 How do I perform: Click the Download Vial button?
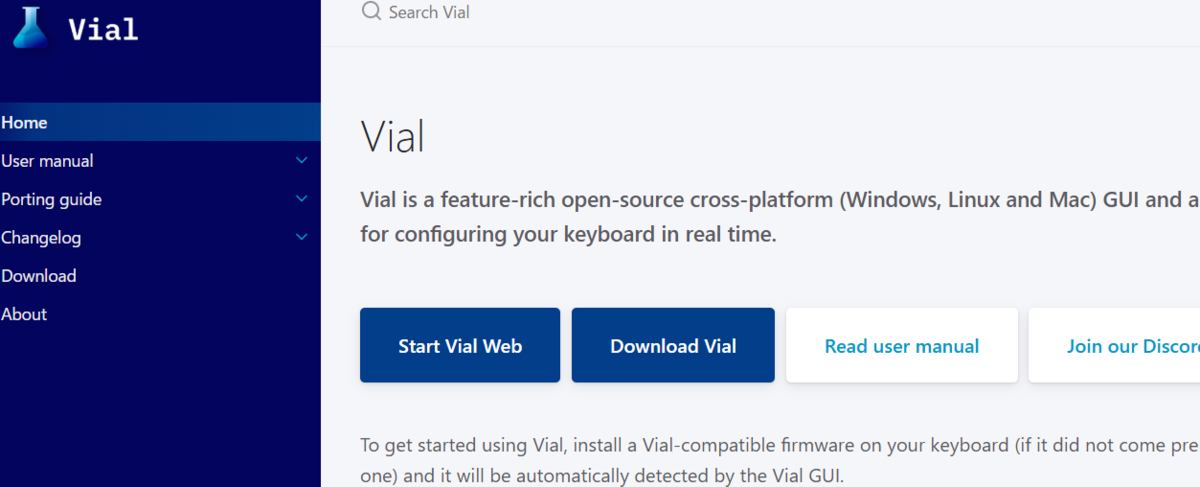(x=673, y=345)
